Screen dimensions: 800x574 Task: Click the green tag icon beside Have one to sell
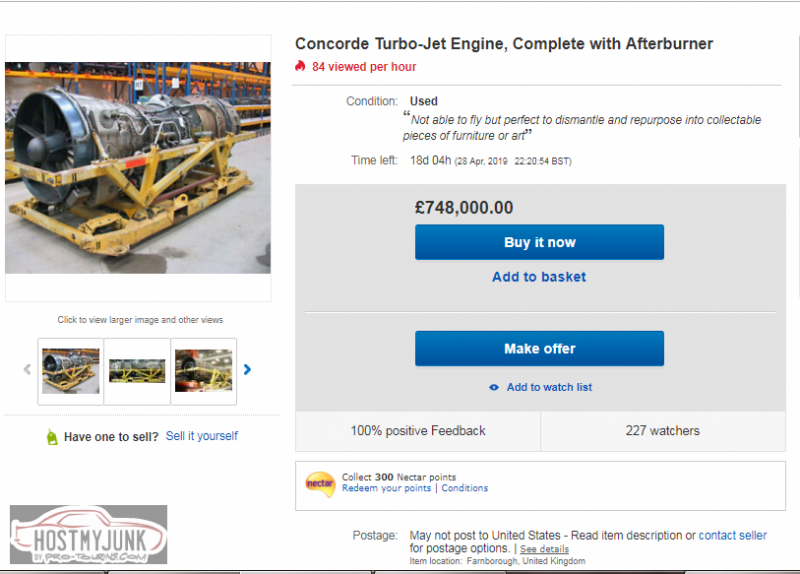point(52,437)
